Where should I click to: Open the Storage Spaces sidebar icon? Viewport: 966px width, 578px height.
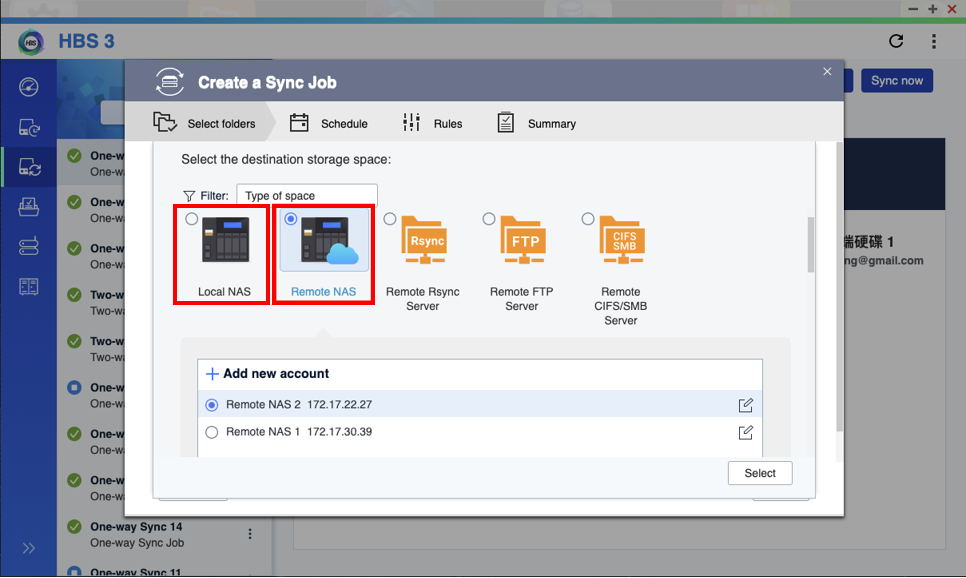[x=28, y=246]
